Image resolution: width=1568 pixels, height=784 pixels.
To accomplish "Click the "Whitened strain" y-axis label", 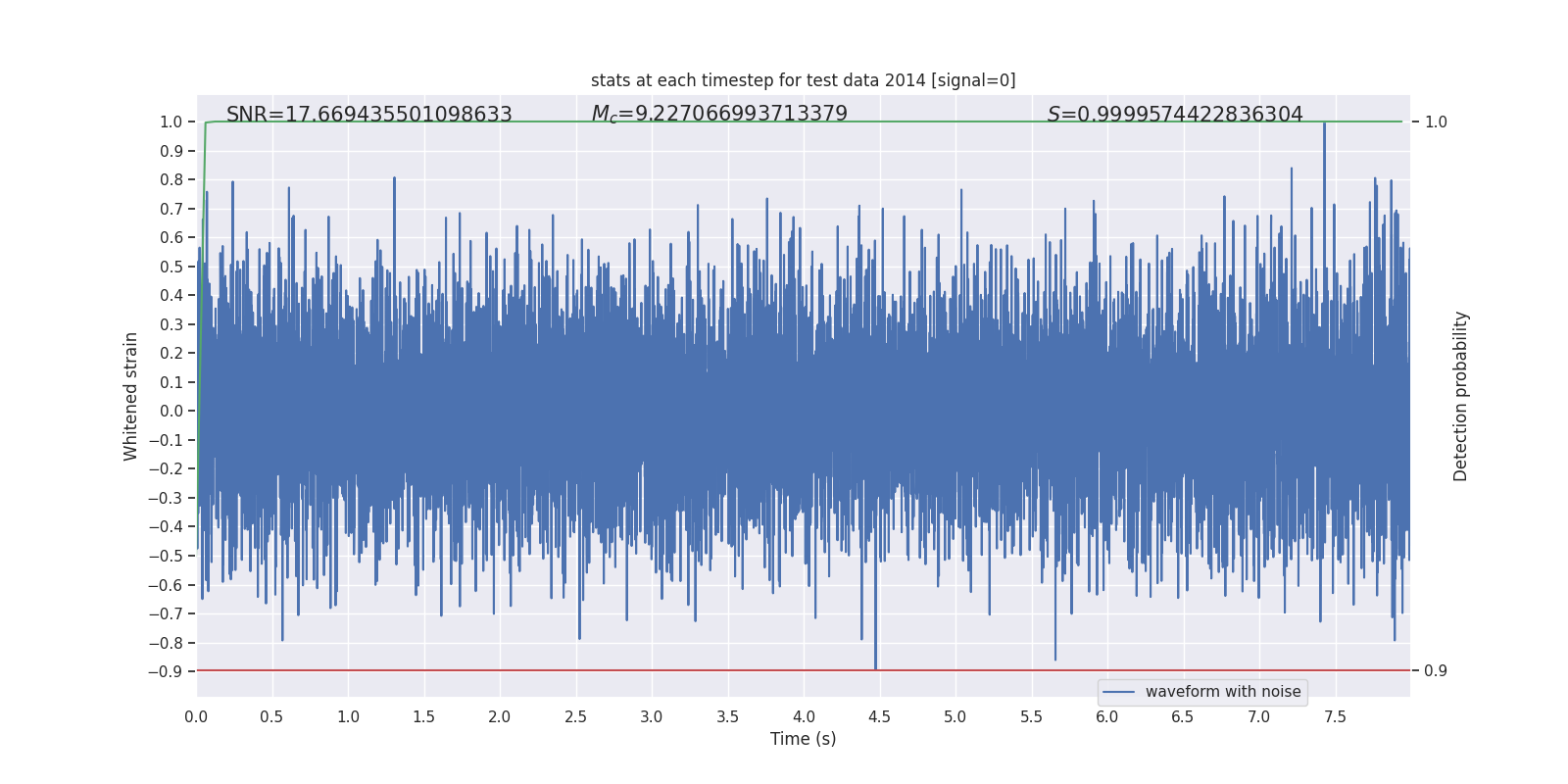I will [x=131, y=396].
